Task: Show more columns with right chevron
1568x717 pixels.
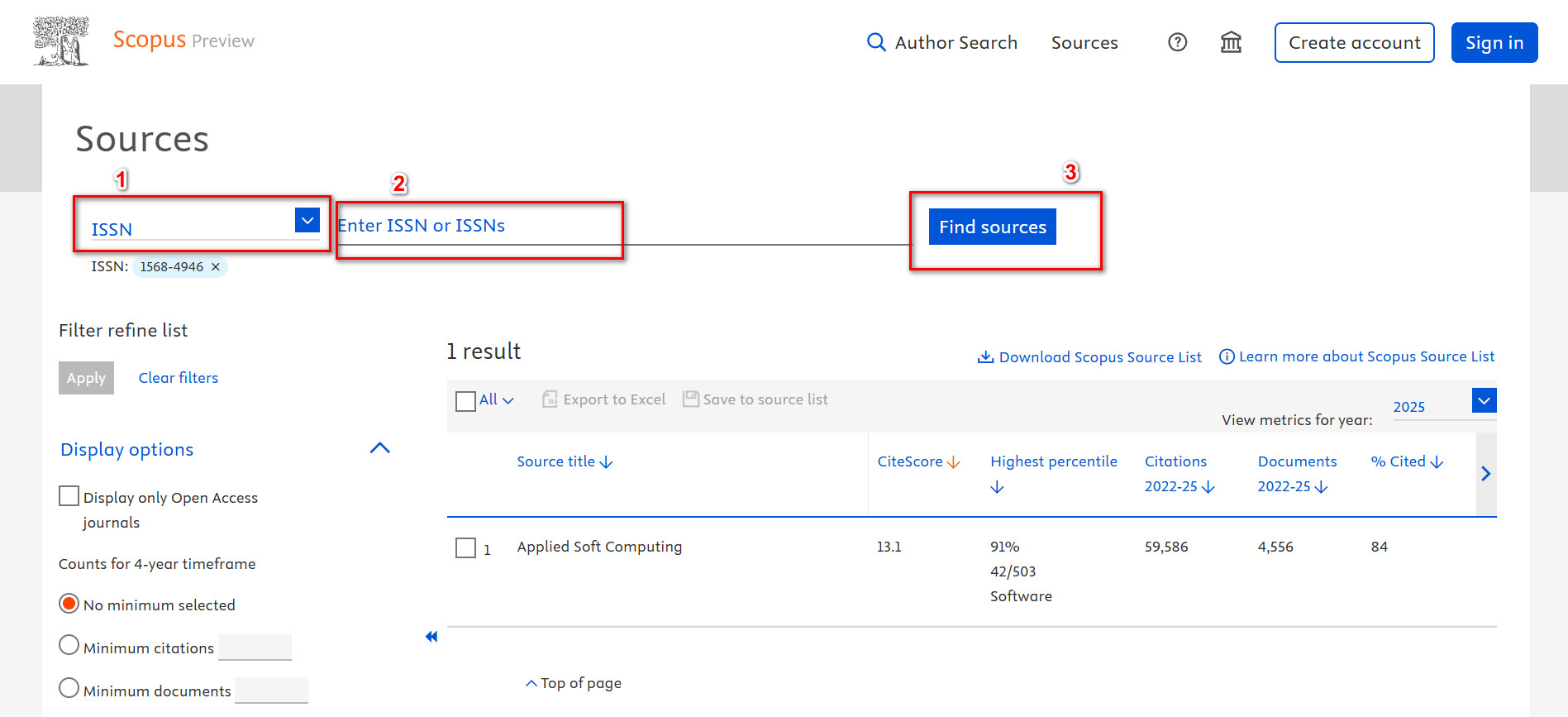Action: click(x=1486, y=474)
